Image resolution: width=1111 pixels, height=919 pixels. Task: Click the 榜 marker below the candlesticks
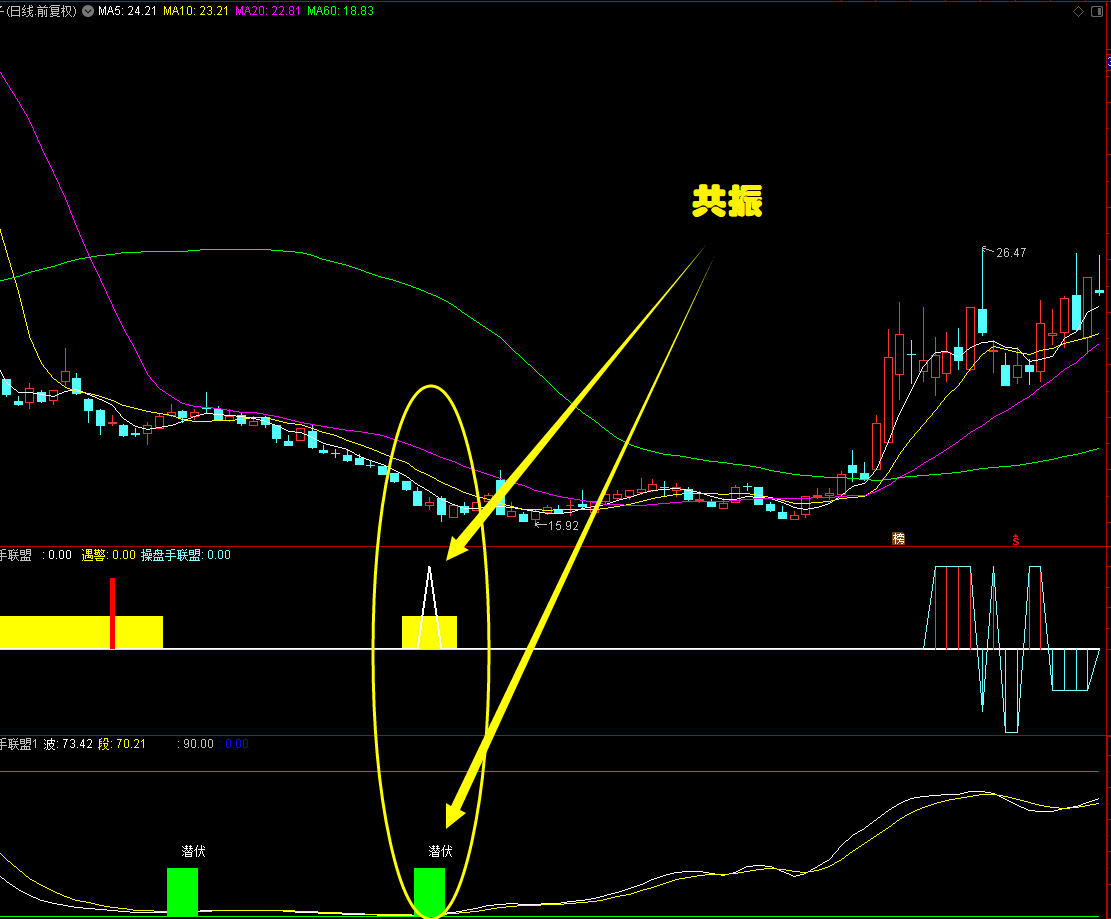point(898,539)
